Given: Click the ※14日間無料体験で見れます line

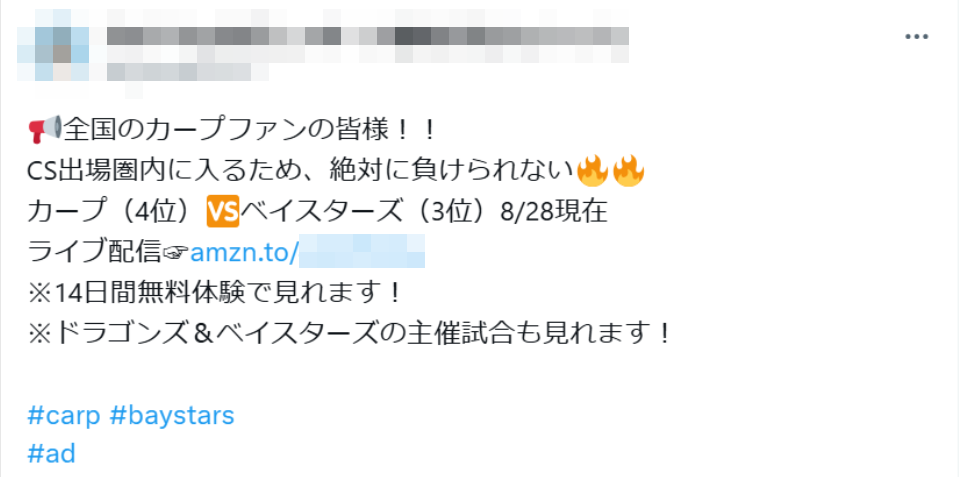Looking at the screenshot, I should click(x=216, y=293).
